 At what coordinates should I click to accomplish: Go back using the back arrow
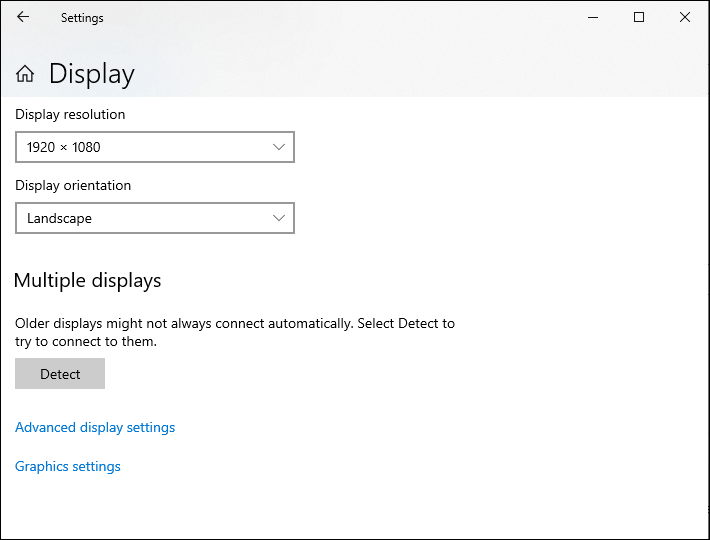(23, 17)
